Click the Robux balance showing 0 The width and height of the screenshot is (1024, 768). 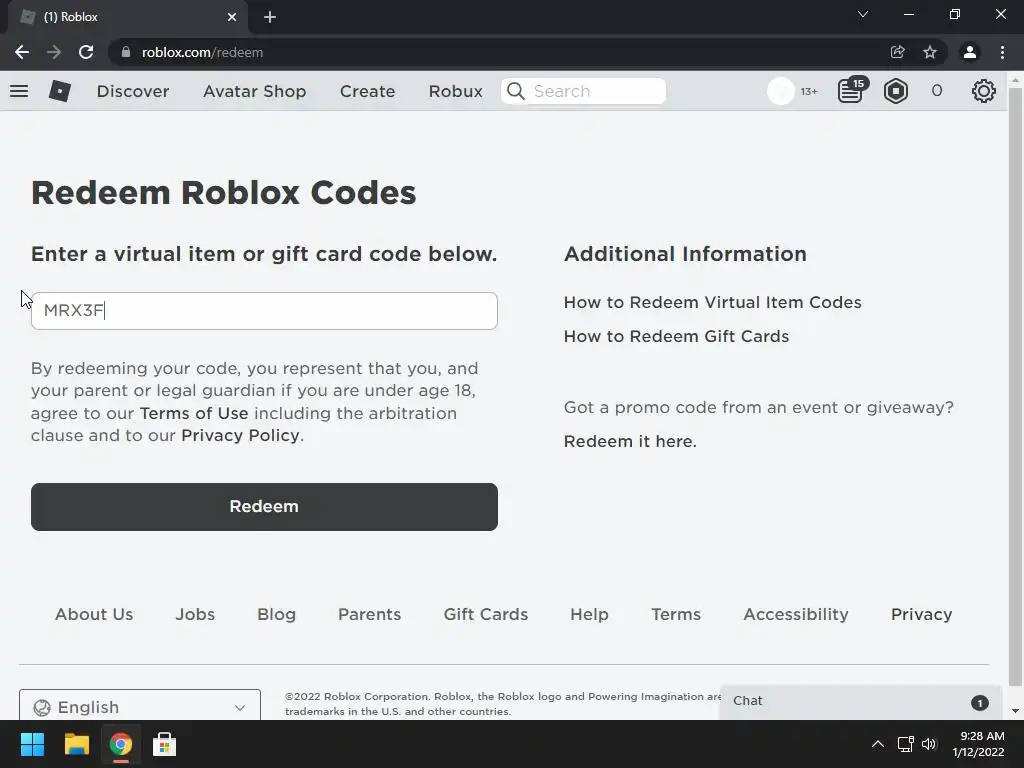937,91
